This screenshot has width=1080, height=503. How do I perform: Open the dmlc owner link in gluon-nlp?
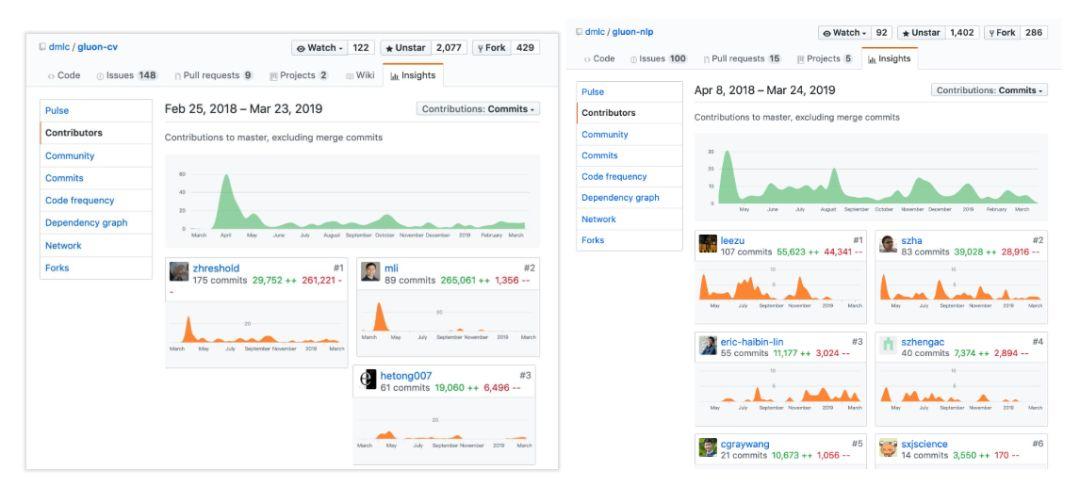pos(594,32)
